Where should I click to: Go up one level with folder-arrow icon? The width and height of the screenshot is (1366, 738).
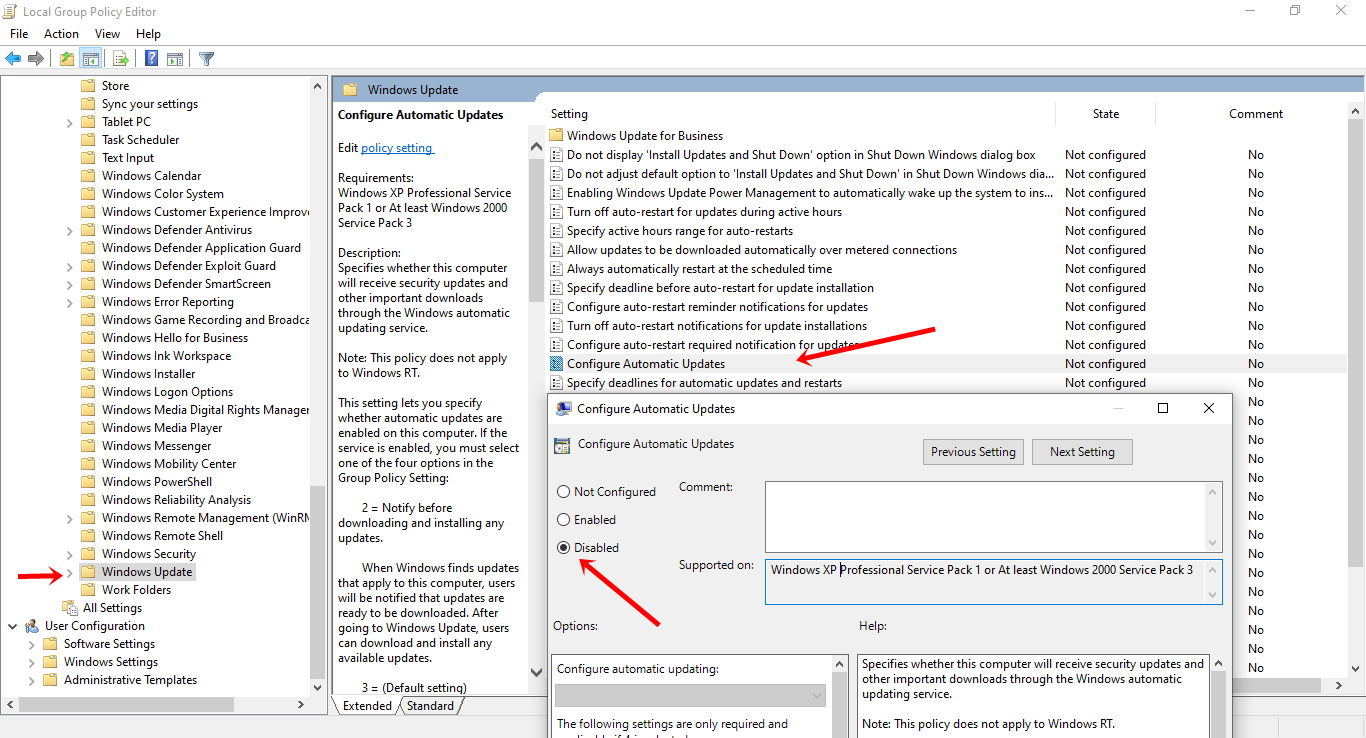click(x=67, y=59)
